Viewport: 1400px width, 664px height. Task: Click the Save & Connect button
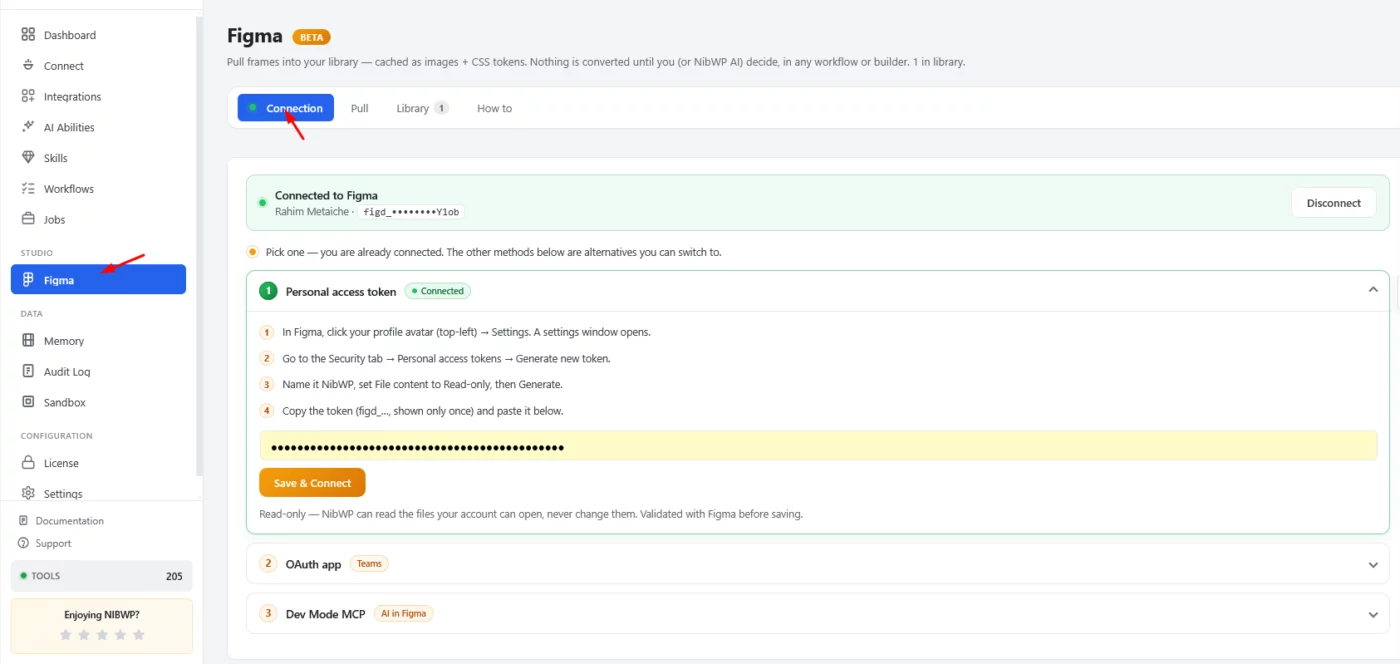pos(312,483)
